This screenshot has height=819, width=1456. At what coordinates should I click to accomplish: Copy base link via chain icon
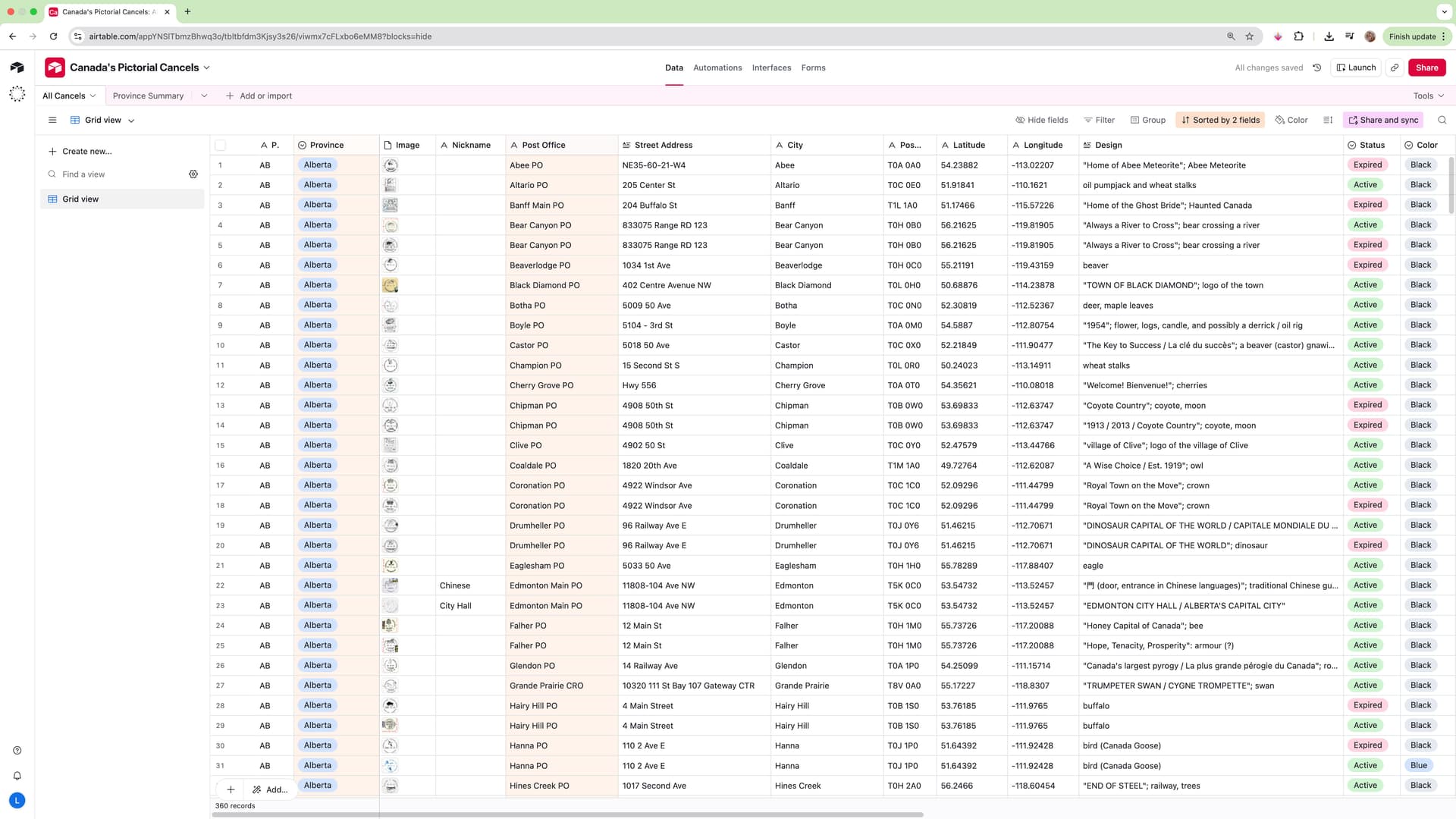click(1395, 67)
